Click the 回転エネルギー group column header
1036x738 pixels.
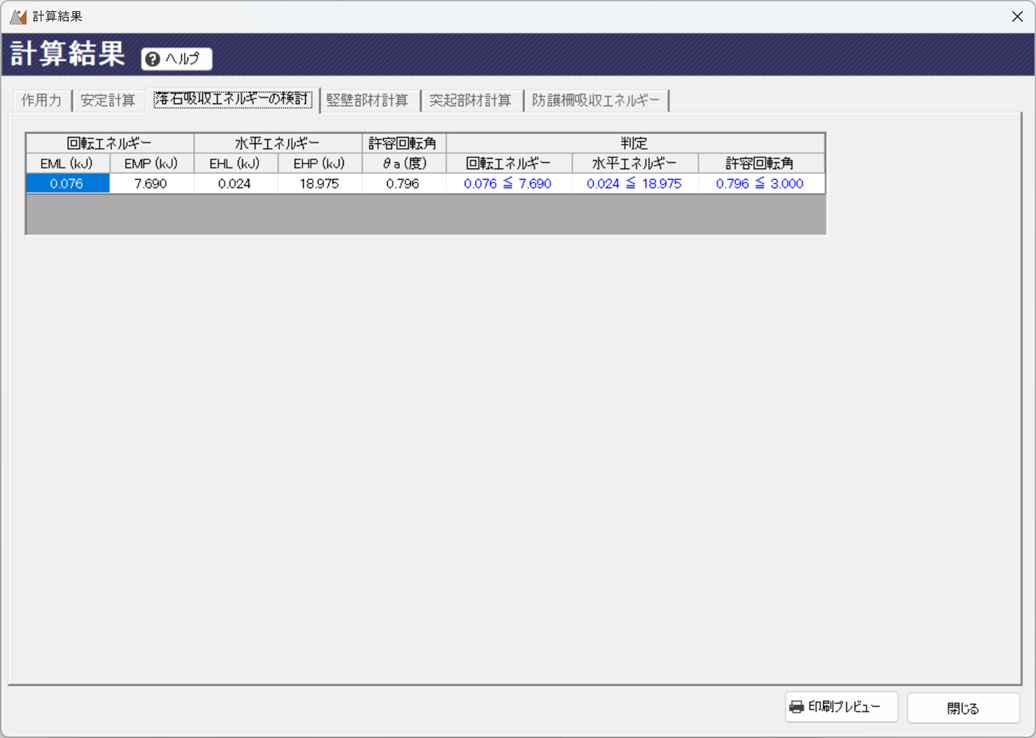tap(109, 143)
